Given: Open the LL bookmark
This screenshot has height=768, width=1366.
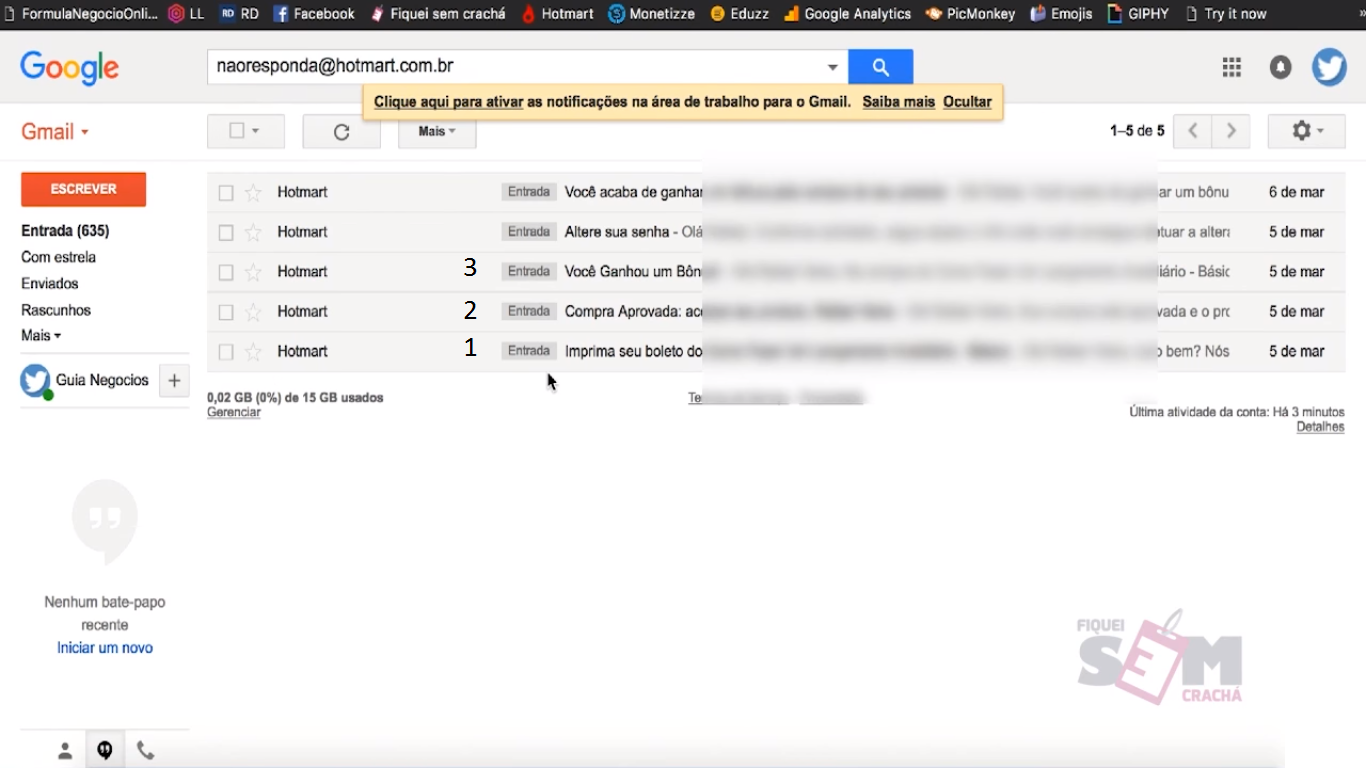Looking at the screenshot, I should 186,14.
